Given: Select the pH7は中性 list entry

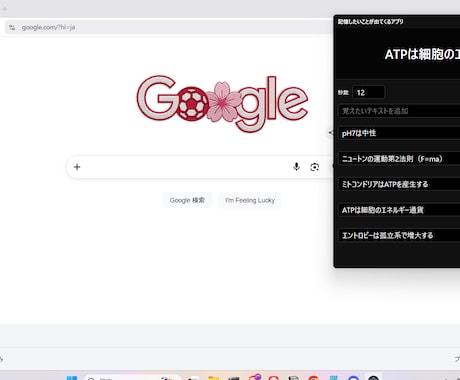Looking at the screenshot, I should pyautogui.click(x=399, y=133).
